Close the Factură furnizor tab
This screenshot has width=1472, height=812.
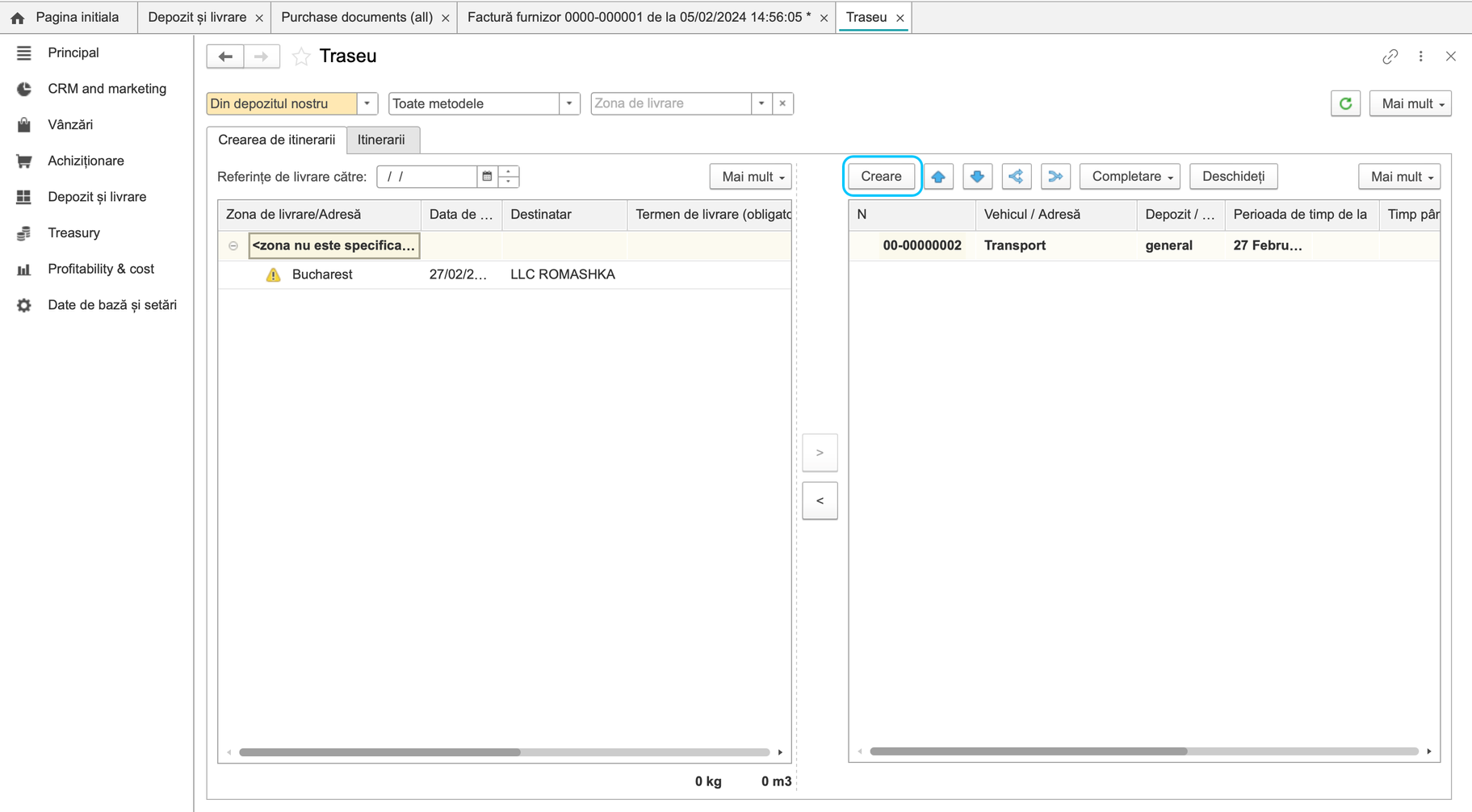[x=824, y=18]
